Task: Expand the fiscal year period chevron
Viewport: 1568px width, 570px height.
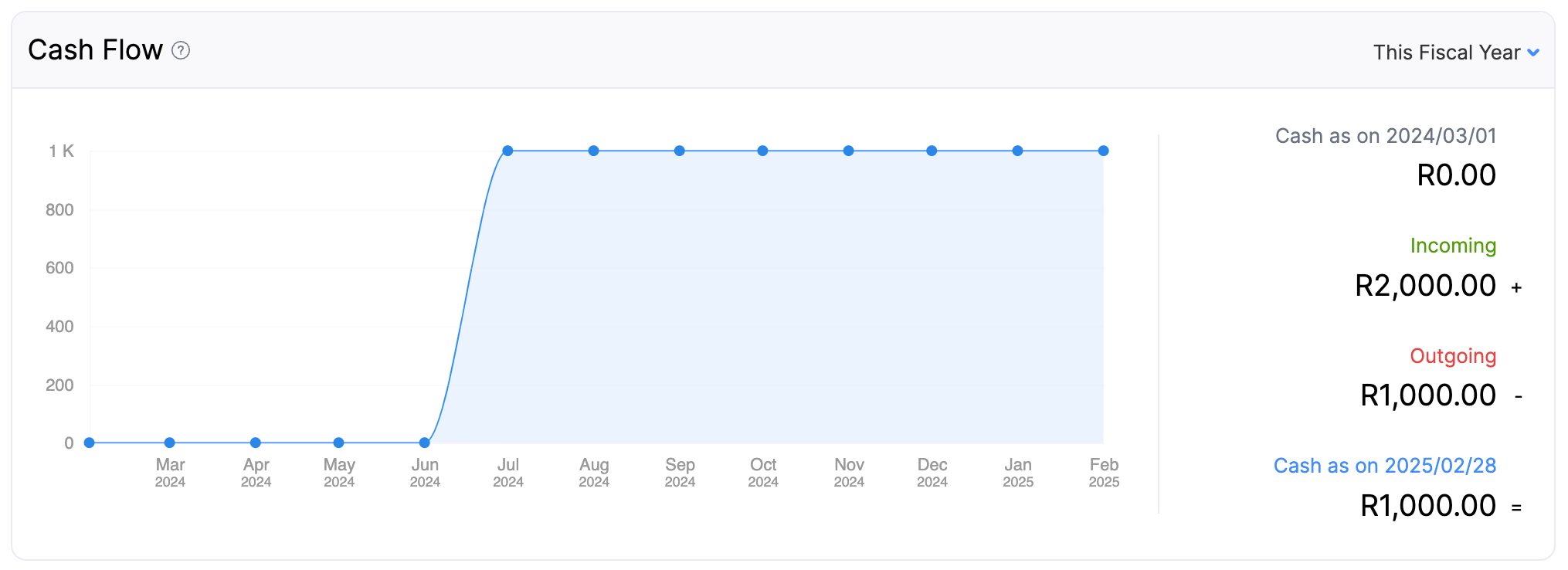Action: click(x=1535, y=52)
